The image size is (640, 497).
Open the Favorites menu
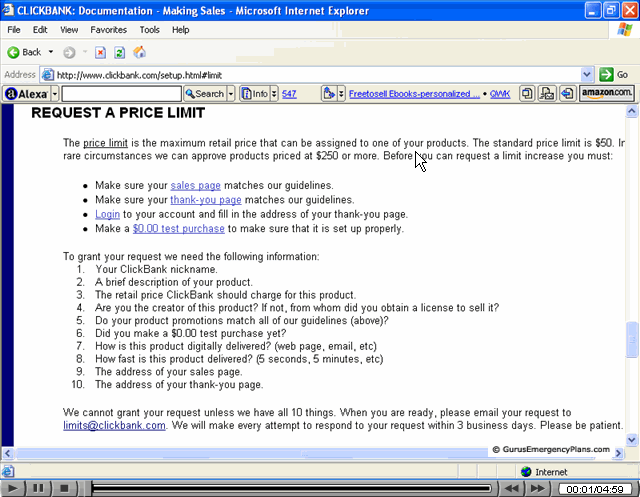click(x=109, y=30)
